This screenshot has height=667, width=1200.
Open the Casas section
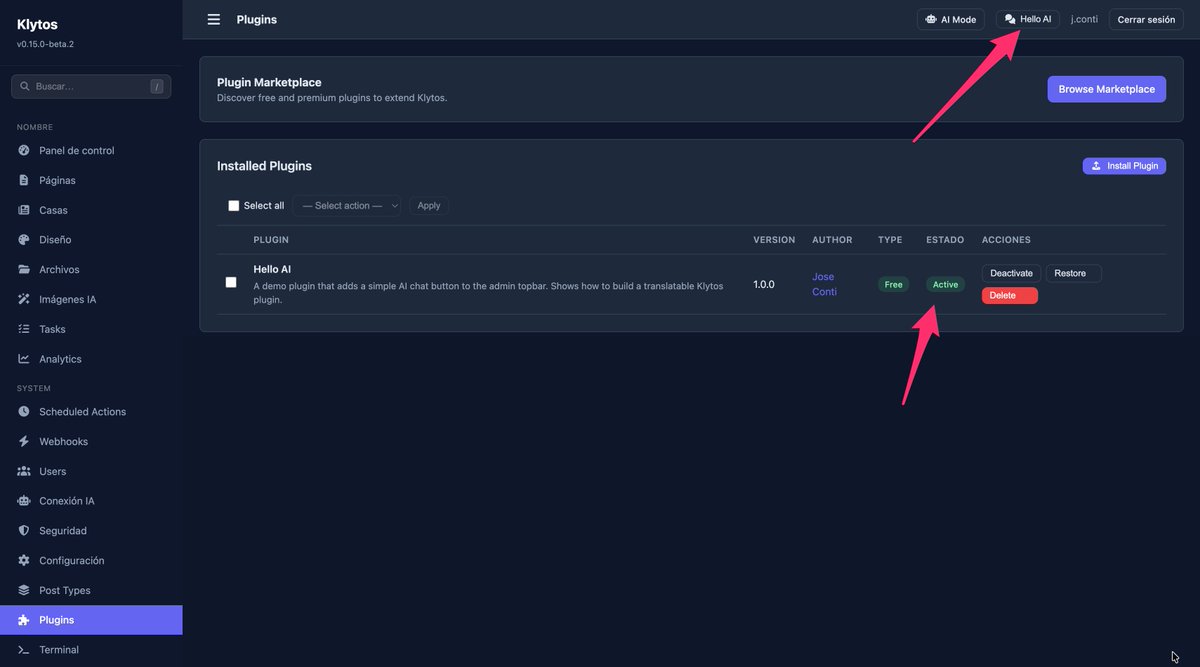[x=91, y=210]
